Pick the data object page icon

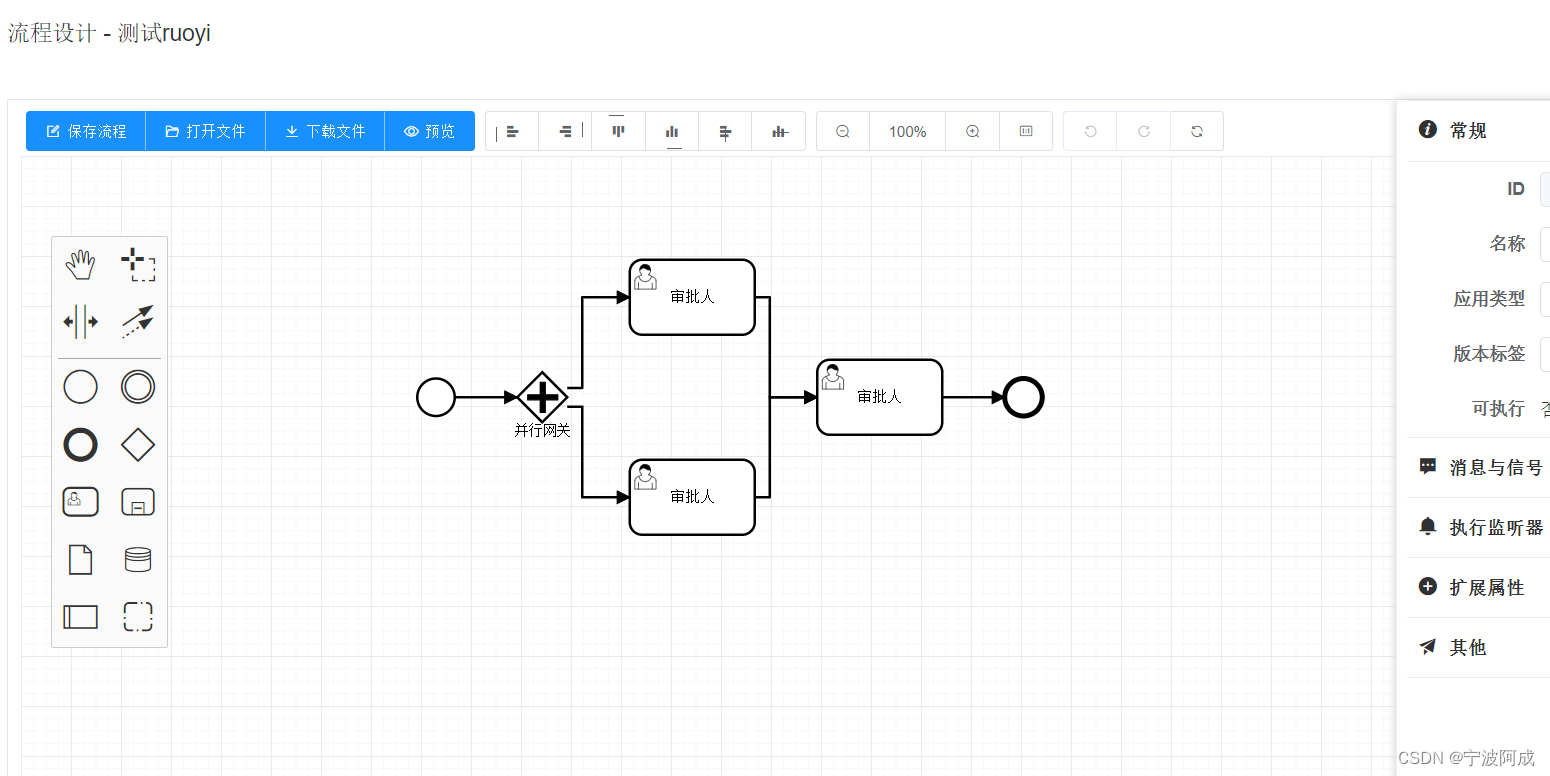[80, 559]
